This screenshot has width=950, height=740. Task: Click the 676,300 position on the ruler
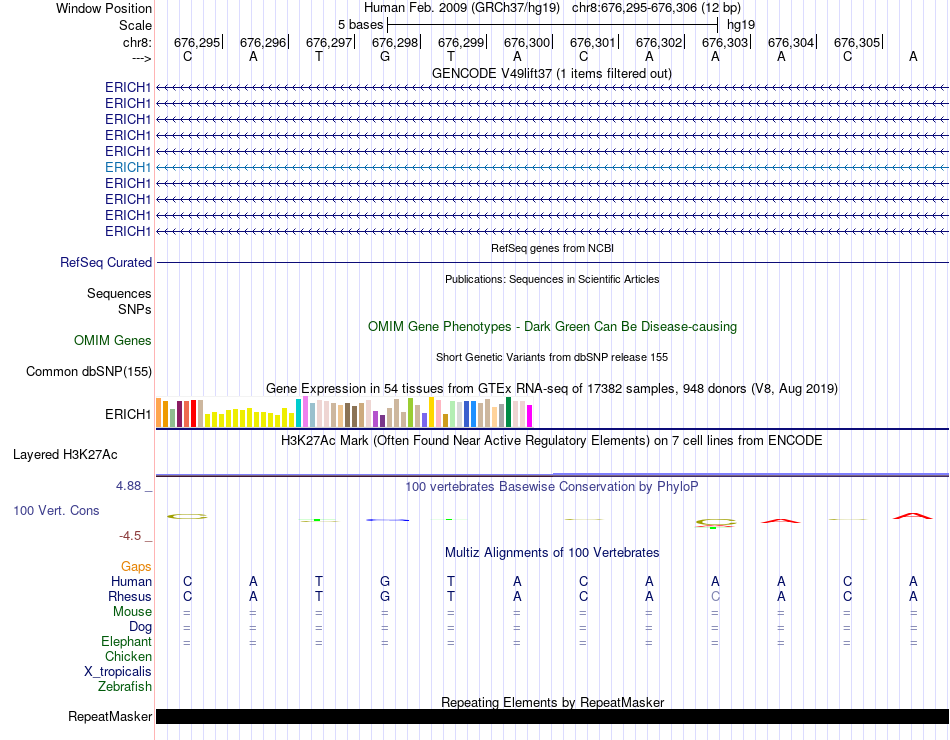(x=527, y=42)
